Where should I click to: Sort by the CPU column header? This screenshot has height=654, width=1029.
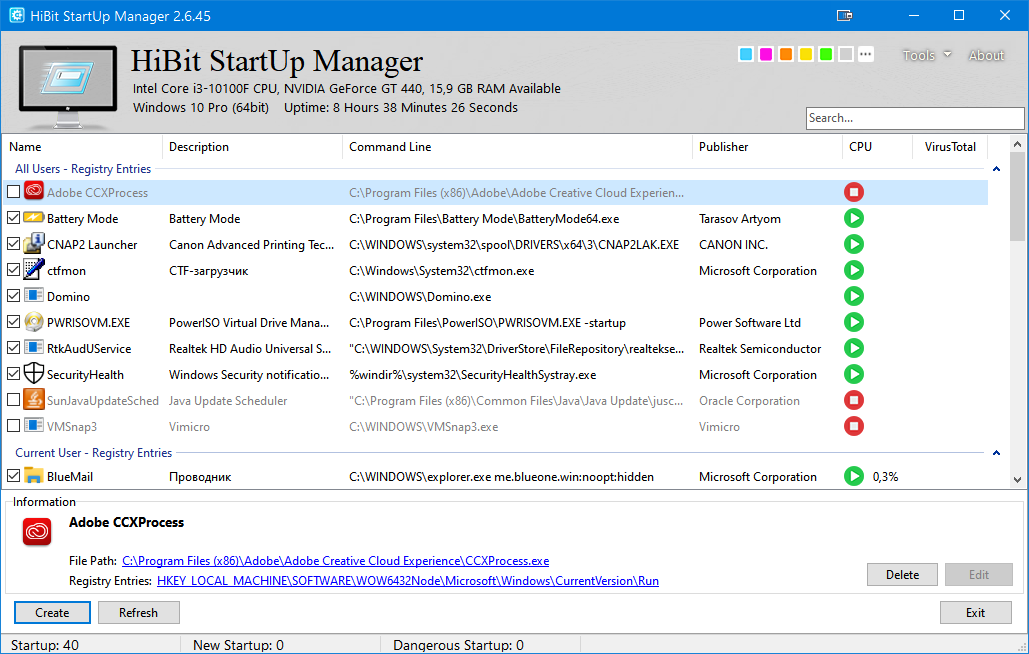pyautogui.click(x=877, y=147)
